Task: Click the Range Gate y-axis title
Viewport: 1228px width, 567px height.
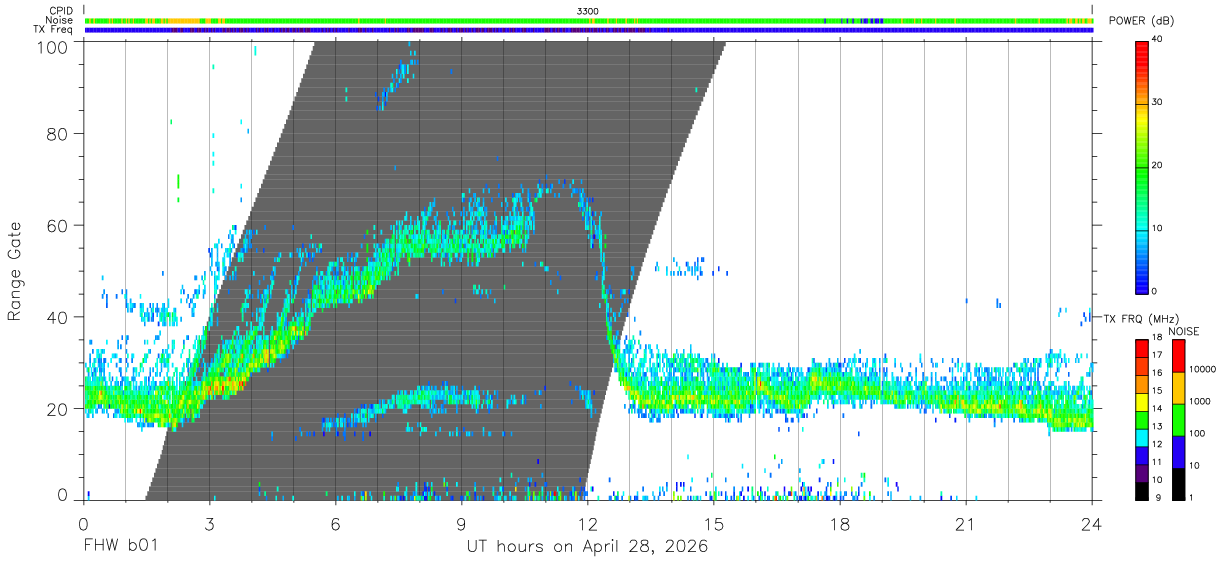Action: tap(15, 271)
